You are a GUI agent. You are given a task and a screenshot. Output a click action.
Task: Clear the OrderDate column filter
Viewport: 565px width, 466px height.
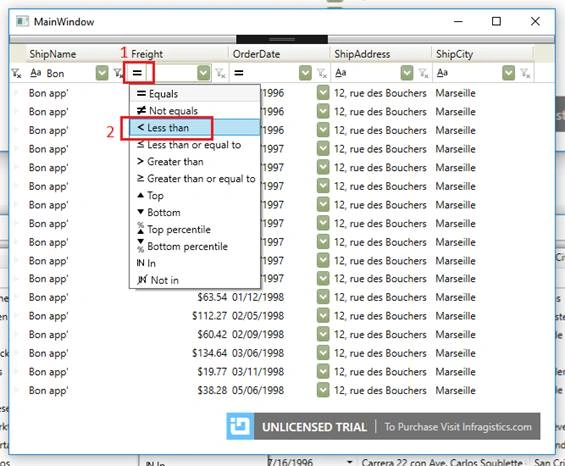click(x=322, y=73)
